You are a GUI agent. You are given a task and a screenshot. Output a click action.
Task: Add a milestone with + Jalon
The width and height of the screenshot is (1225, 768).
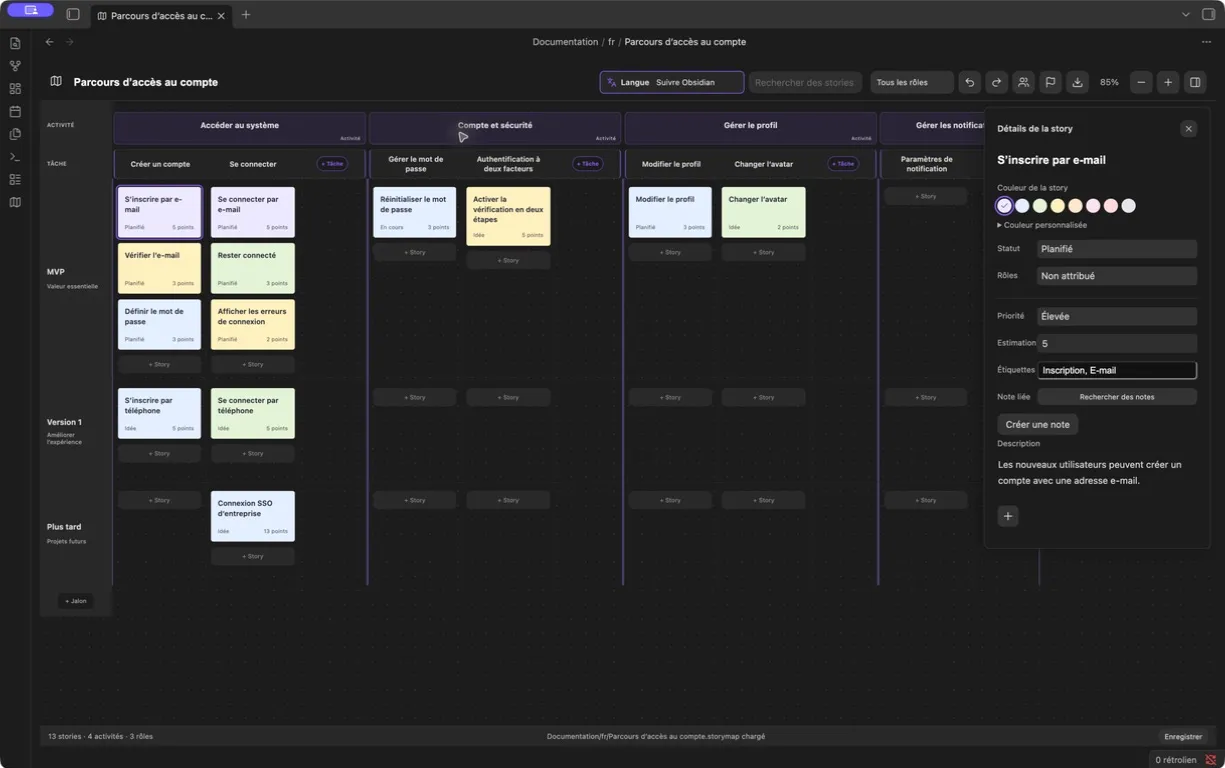(x=76, y=601)
